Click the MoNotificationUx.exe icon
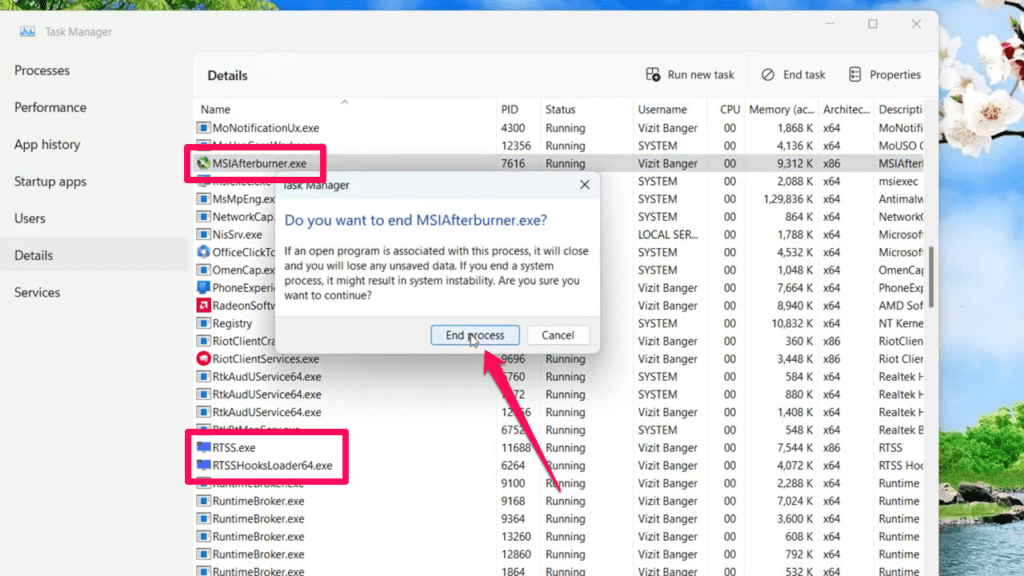 204,128
